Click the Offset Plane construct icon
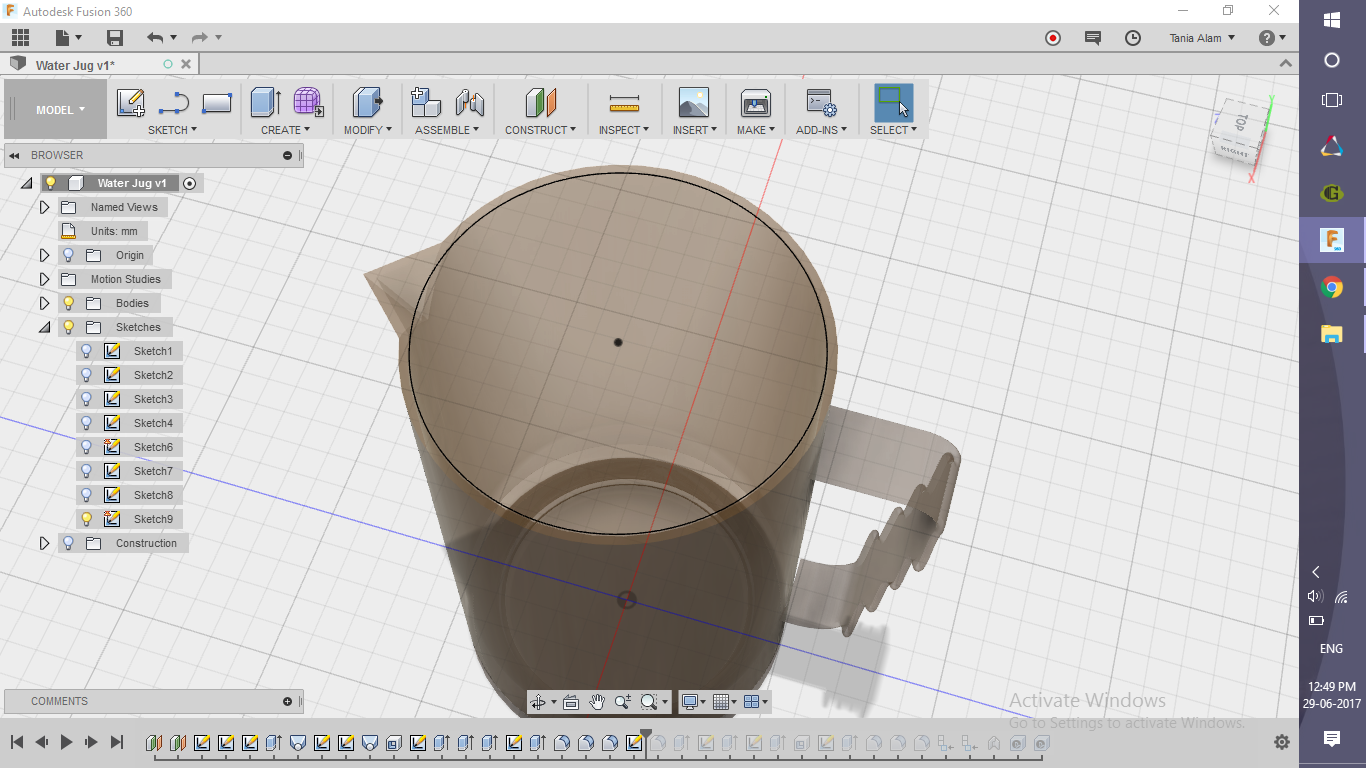The height and width of the screenshot is (768, 1366). point(540,102)
